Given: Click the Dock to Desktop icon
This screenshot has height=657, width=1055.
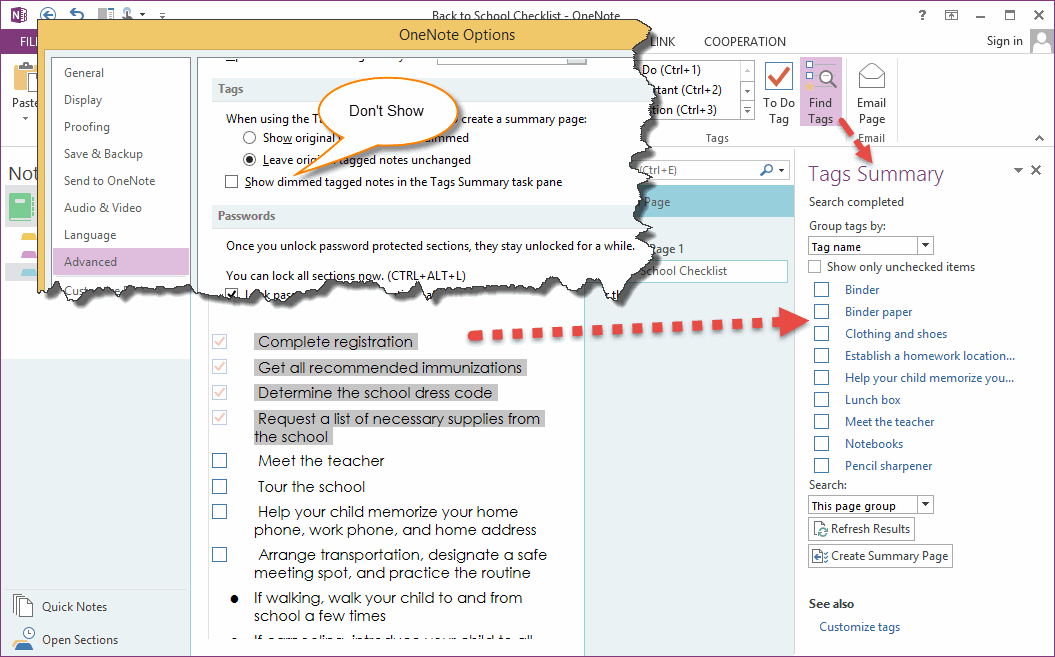Looking at the screenshot, I should pyautogui.click(x=106, y=13).
